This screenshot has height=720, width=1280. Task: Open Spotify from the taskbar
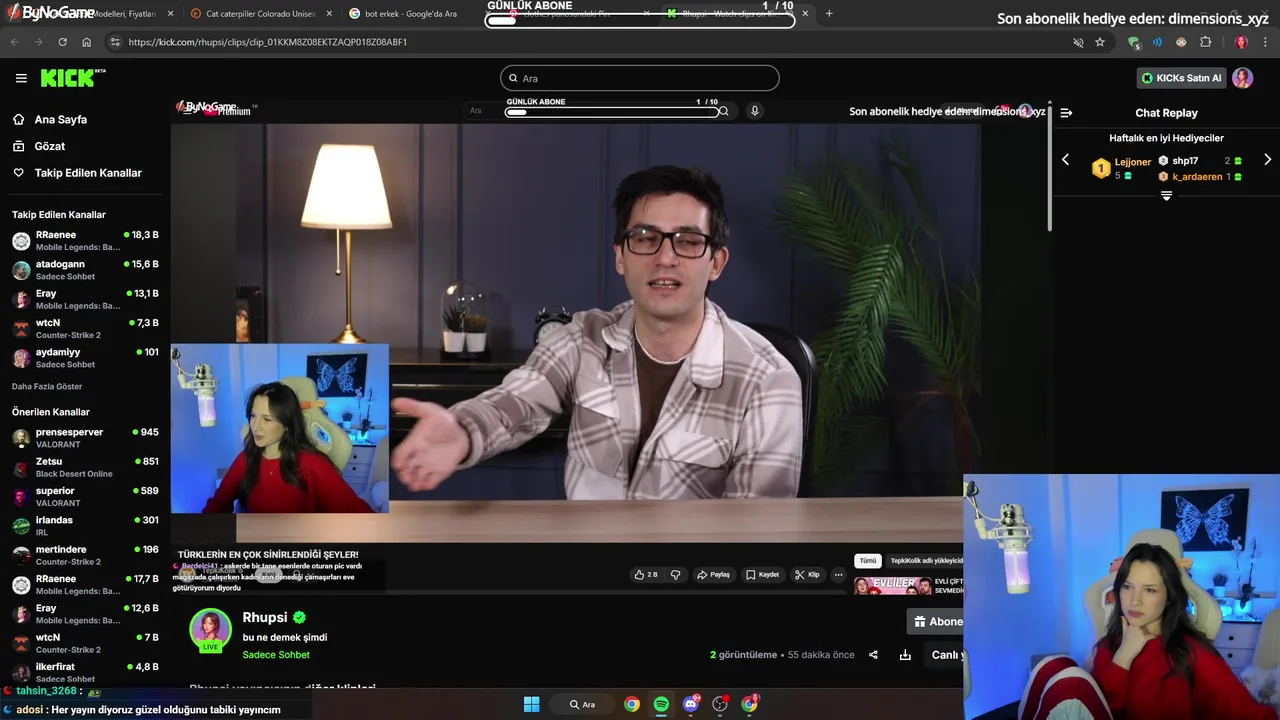click(661, 704)
